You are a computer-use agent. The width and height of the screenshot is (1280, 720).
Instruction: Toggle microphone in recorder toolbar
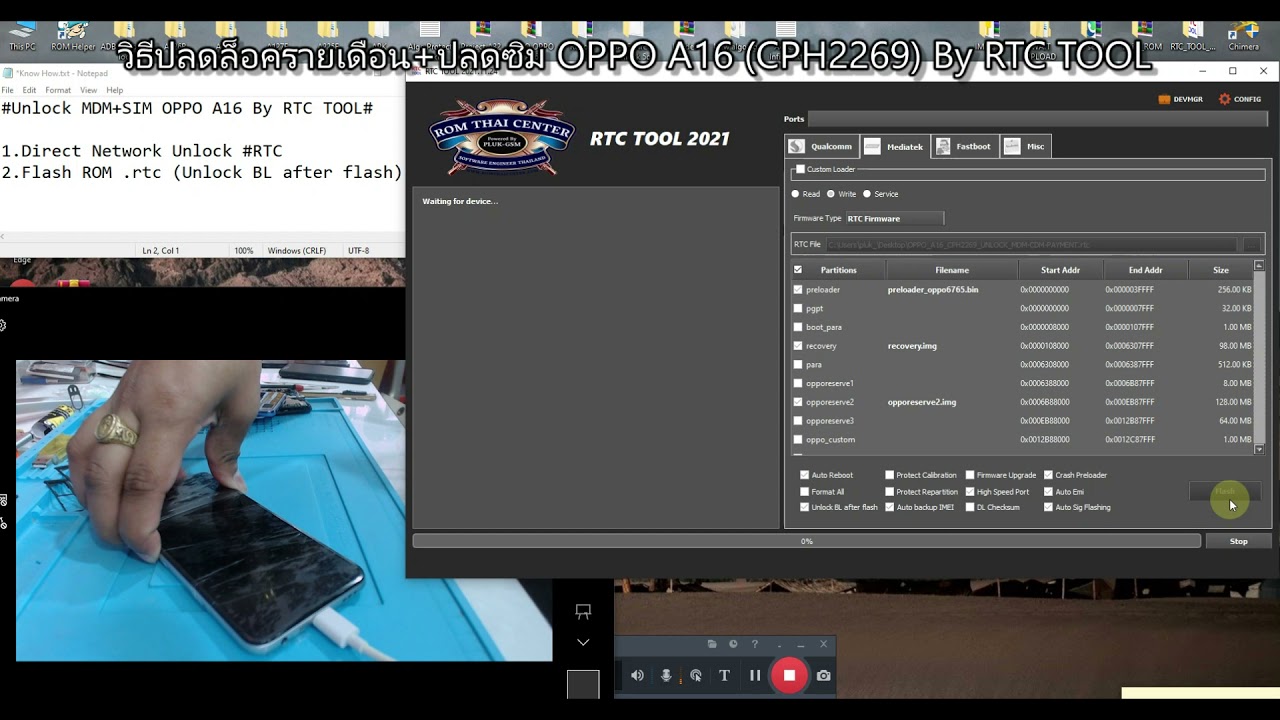coord(666,676)
